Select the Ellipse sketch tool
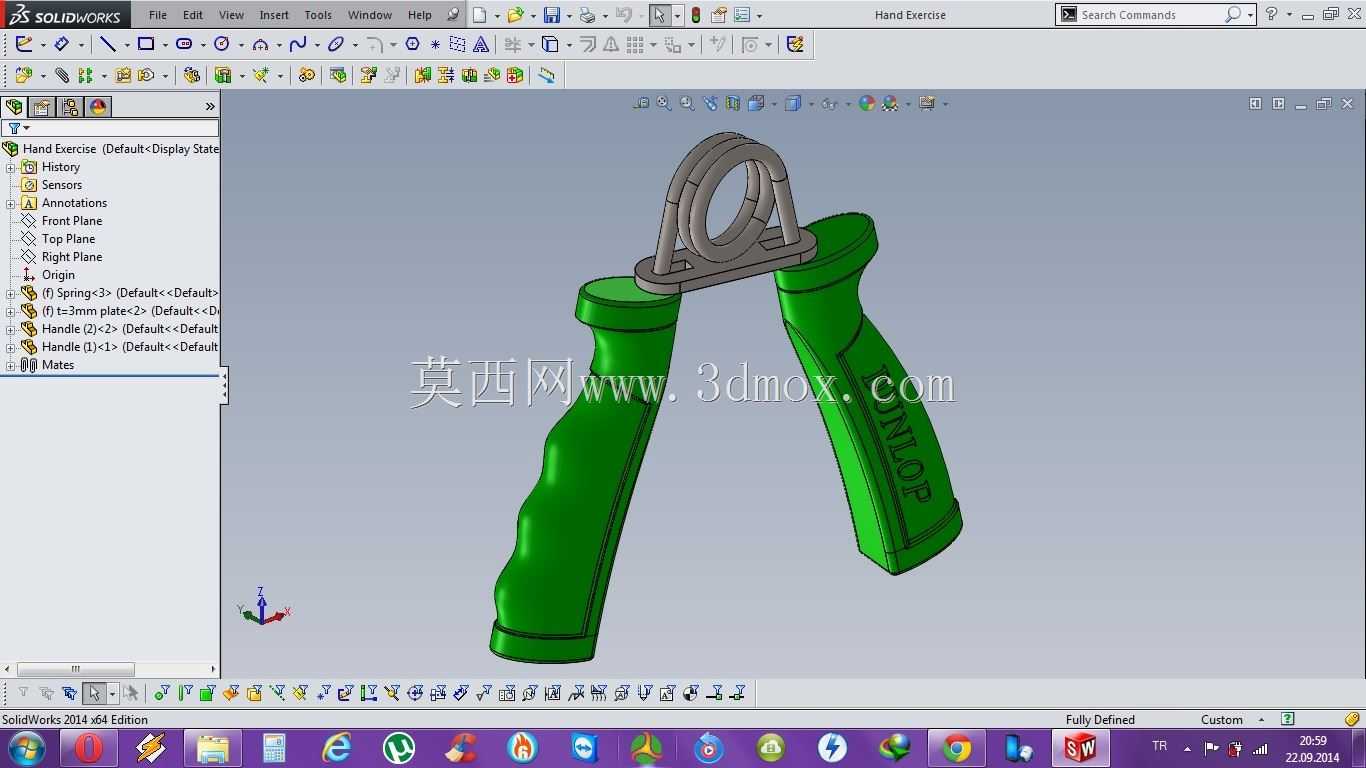This screenshot has height=768, width=1366. click(336, 44)
